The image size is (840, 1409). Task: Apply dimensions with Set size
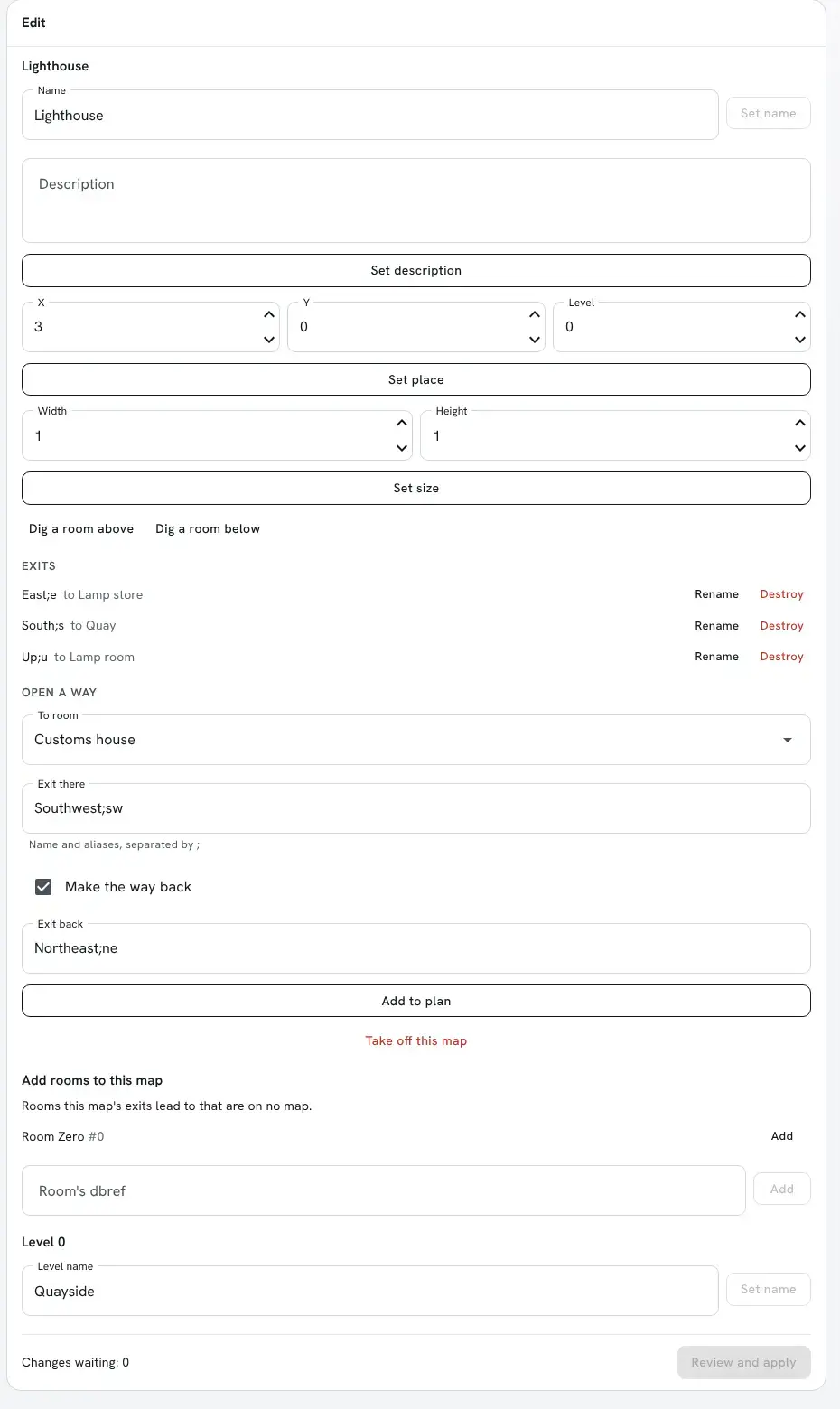[x=416, y=488]
